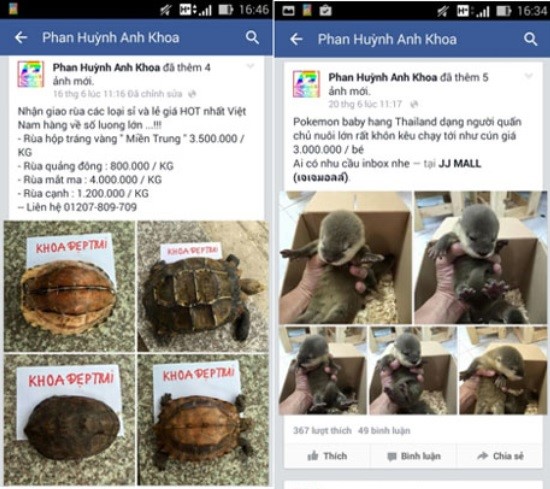Tap back arrow in left screen header
The image size is (550, 489).
(21, 37)
